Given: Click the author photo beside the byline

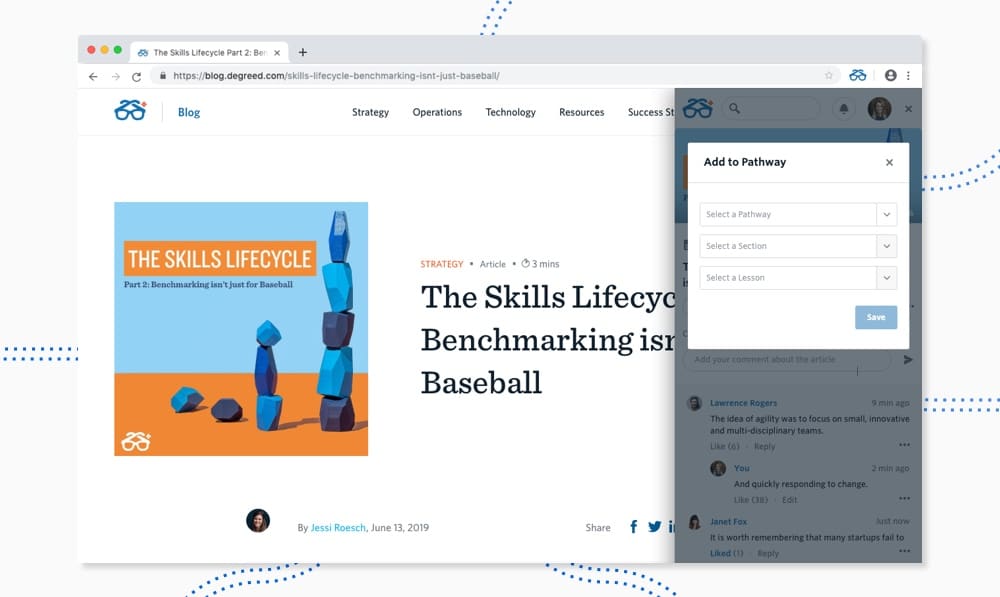Looking at the screenshot, I should pyautogui.click(x=258, y=521).
